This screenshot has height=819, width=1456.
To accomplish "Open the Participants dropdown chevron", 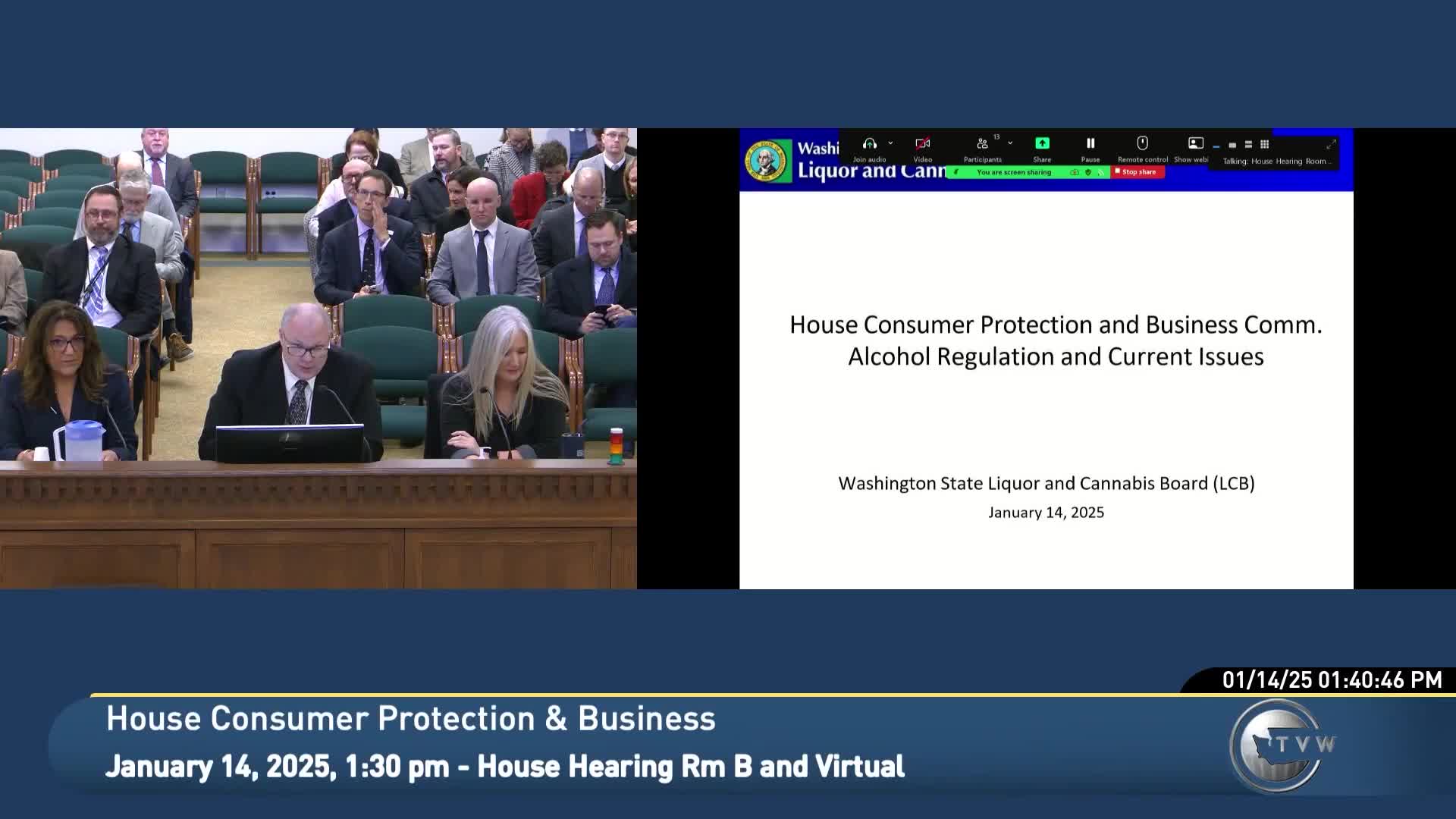I will pyautogui.click(x=1010, y=143).
